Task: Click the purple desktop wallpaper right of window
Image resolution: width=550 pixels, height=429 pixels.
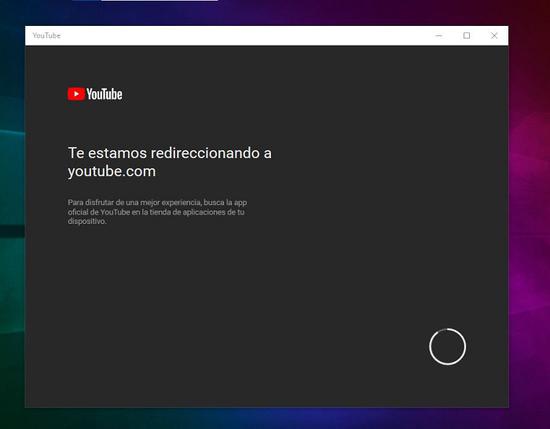Action: point(529,210)
